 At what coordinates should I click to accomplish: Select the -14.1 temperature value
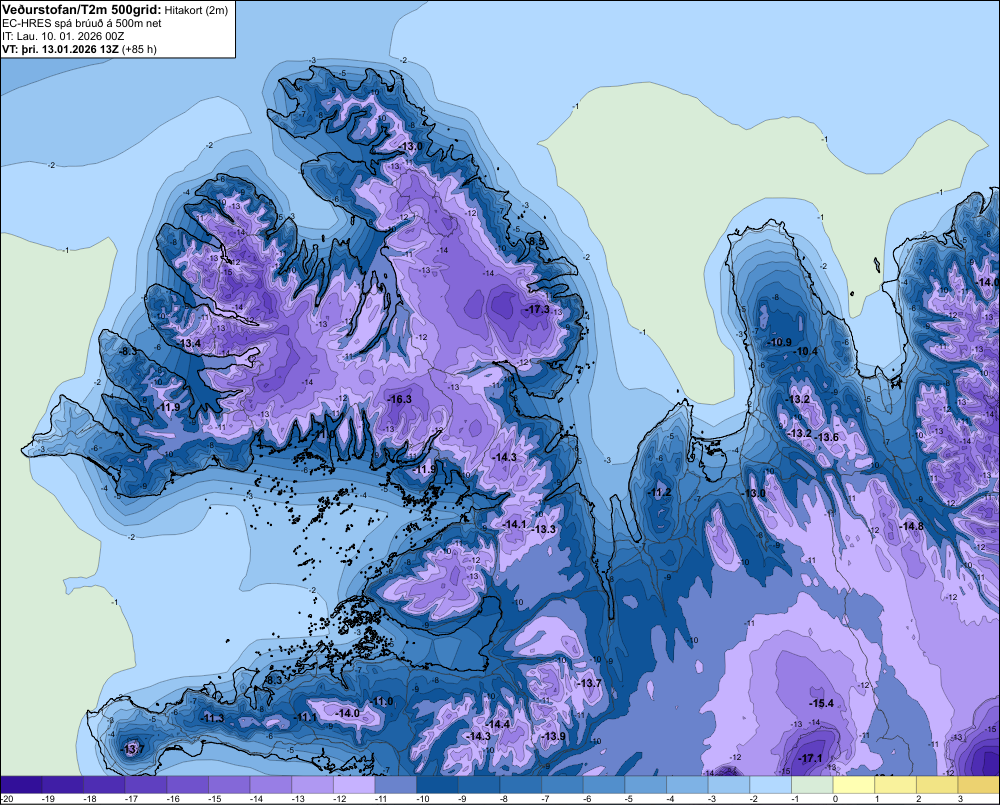(x=515, y=524)
